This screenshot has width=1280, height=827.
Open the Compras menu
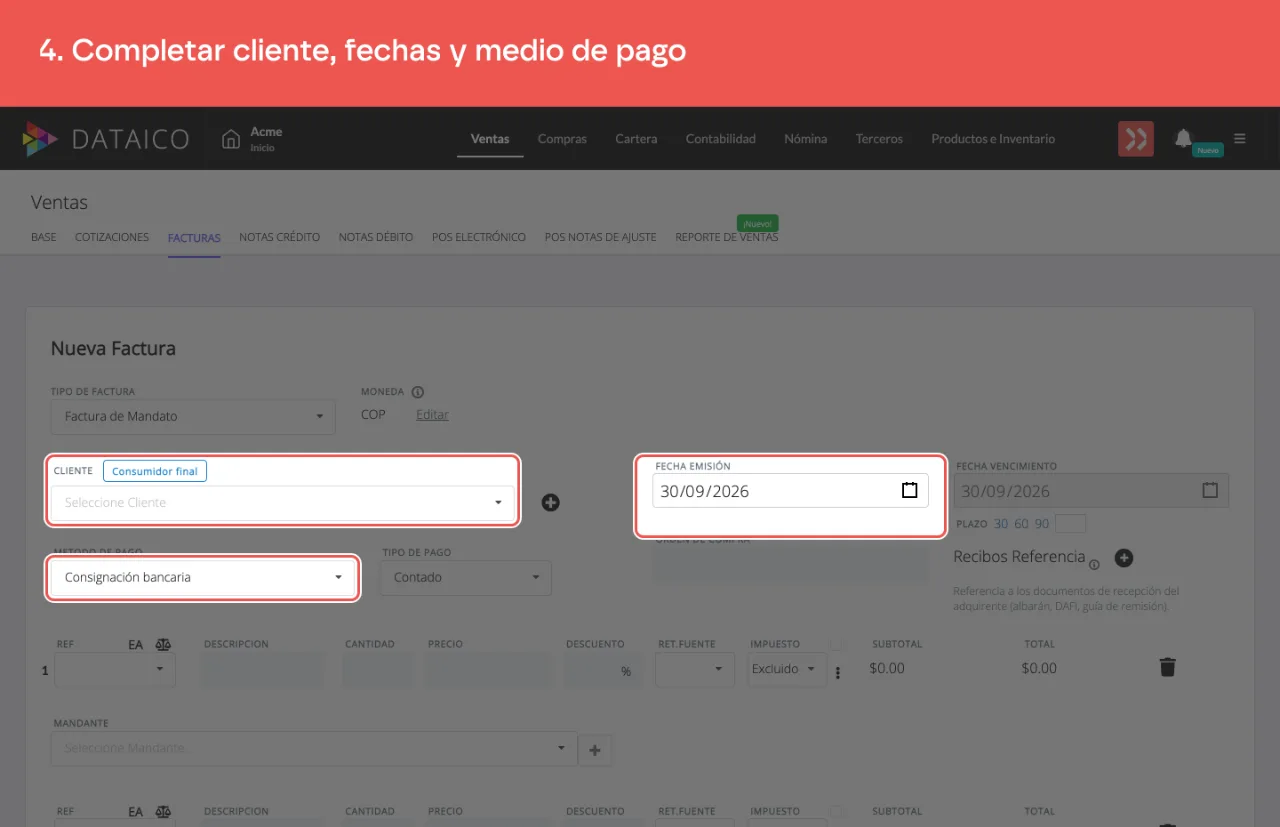tap(562, 139)
